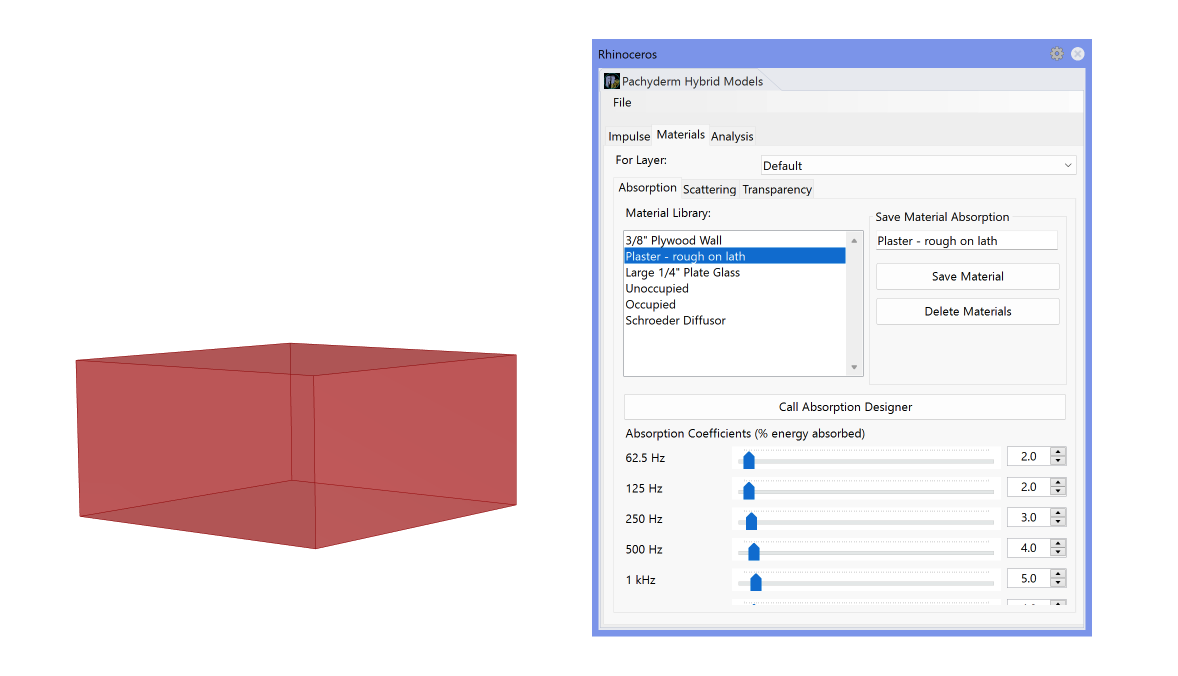This screenshot has width=1178, height=676.
Task: Increase the 125 Hz value with up arrow
Action: pyautogui.click(x=1058, y=482)
